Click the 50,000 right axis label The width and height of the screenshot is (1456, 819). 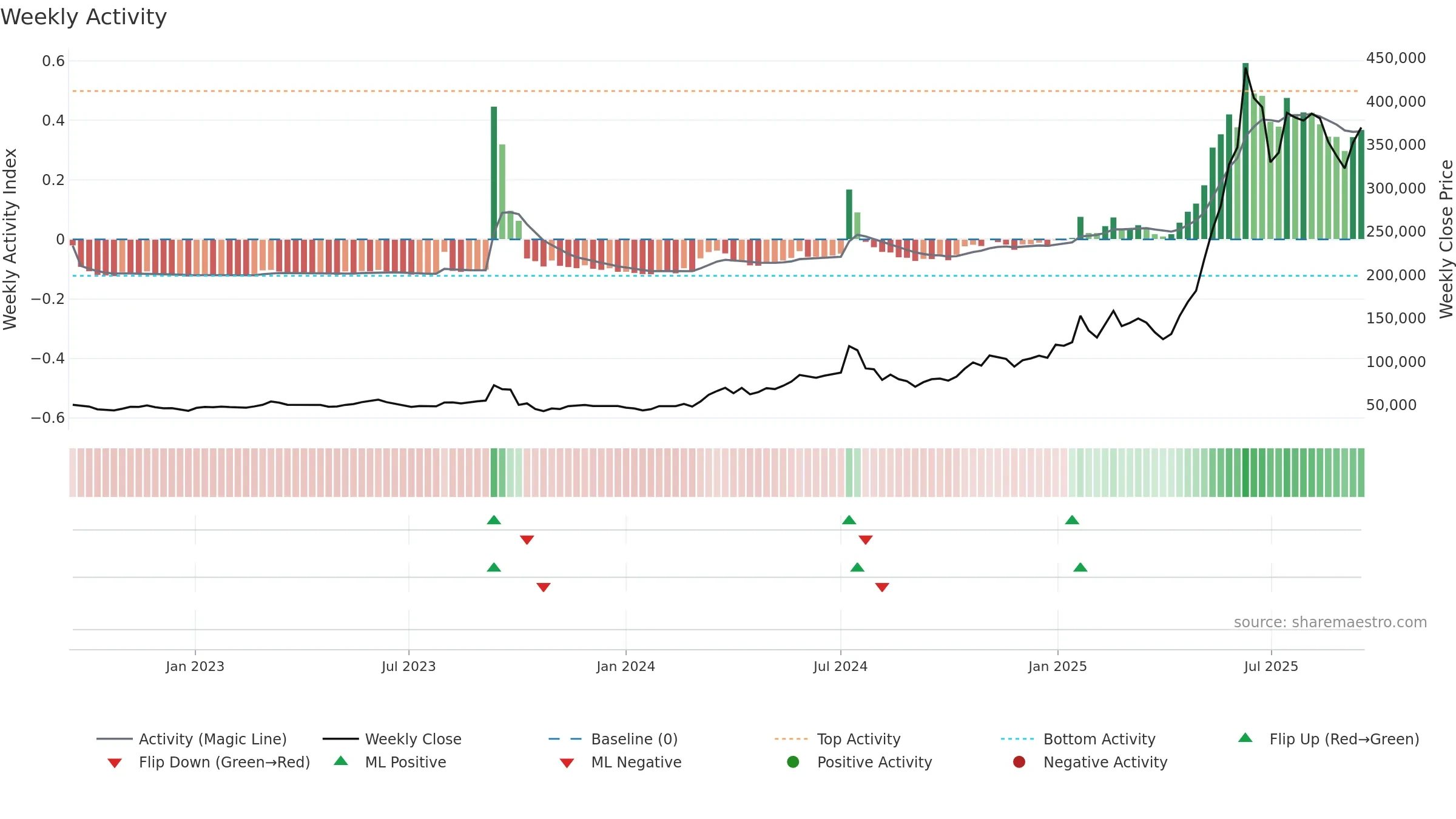(1391, 405)
